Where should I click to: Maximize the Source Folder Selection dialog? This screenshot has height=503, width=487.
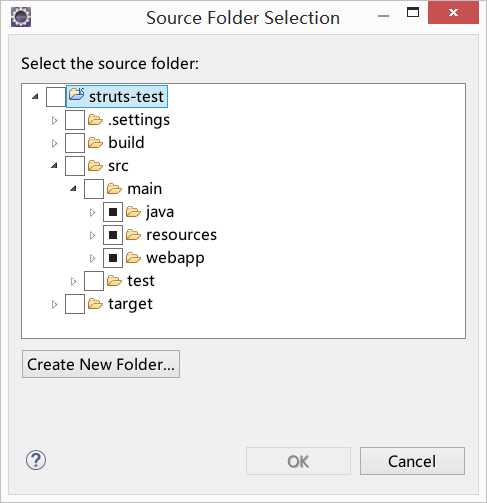click(x=413, y=12)
